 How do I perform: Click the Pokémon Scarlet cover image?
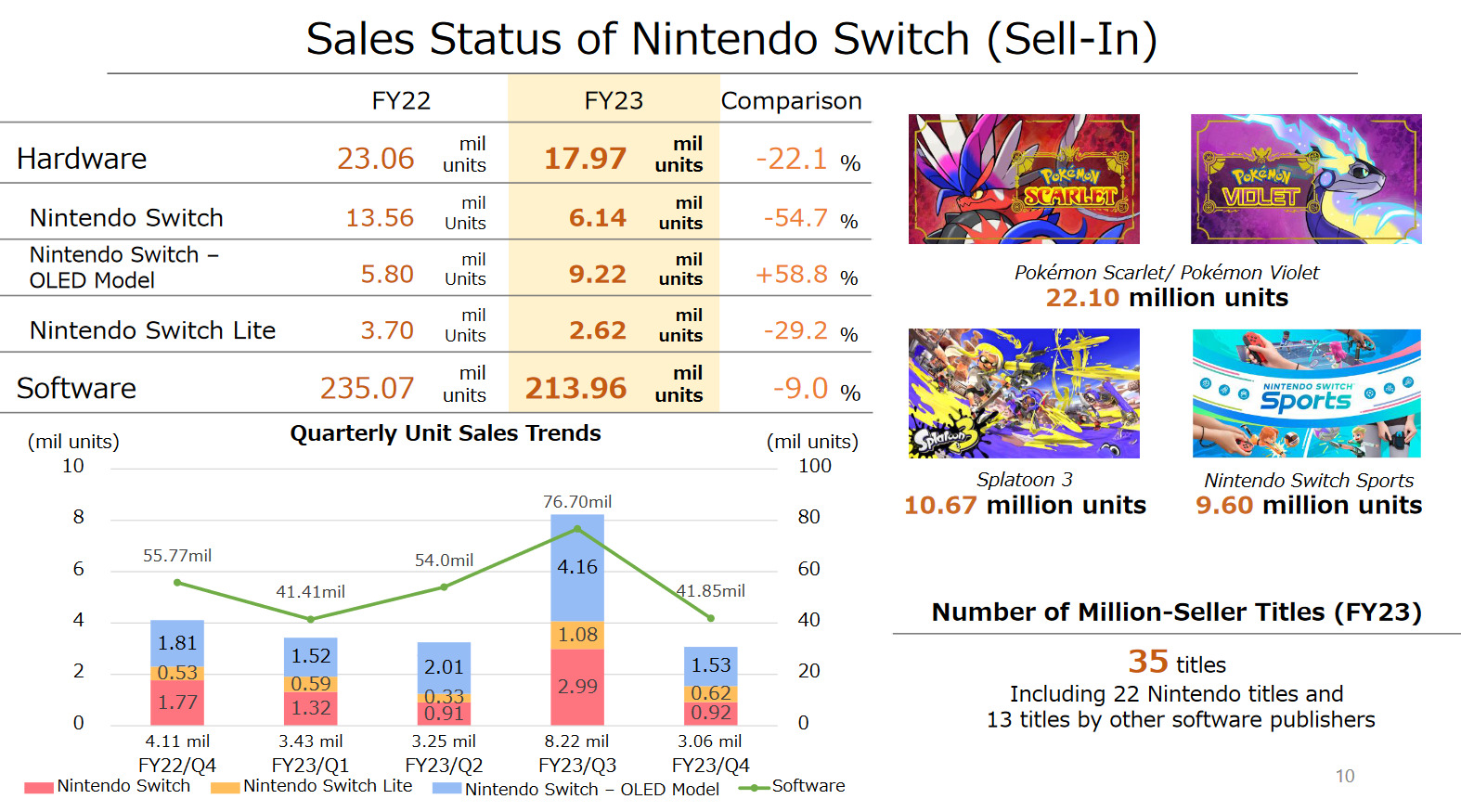[1024, 179]
